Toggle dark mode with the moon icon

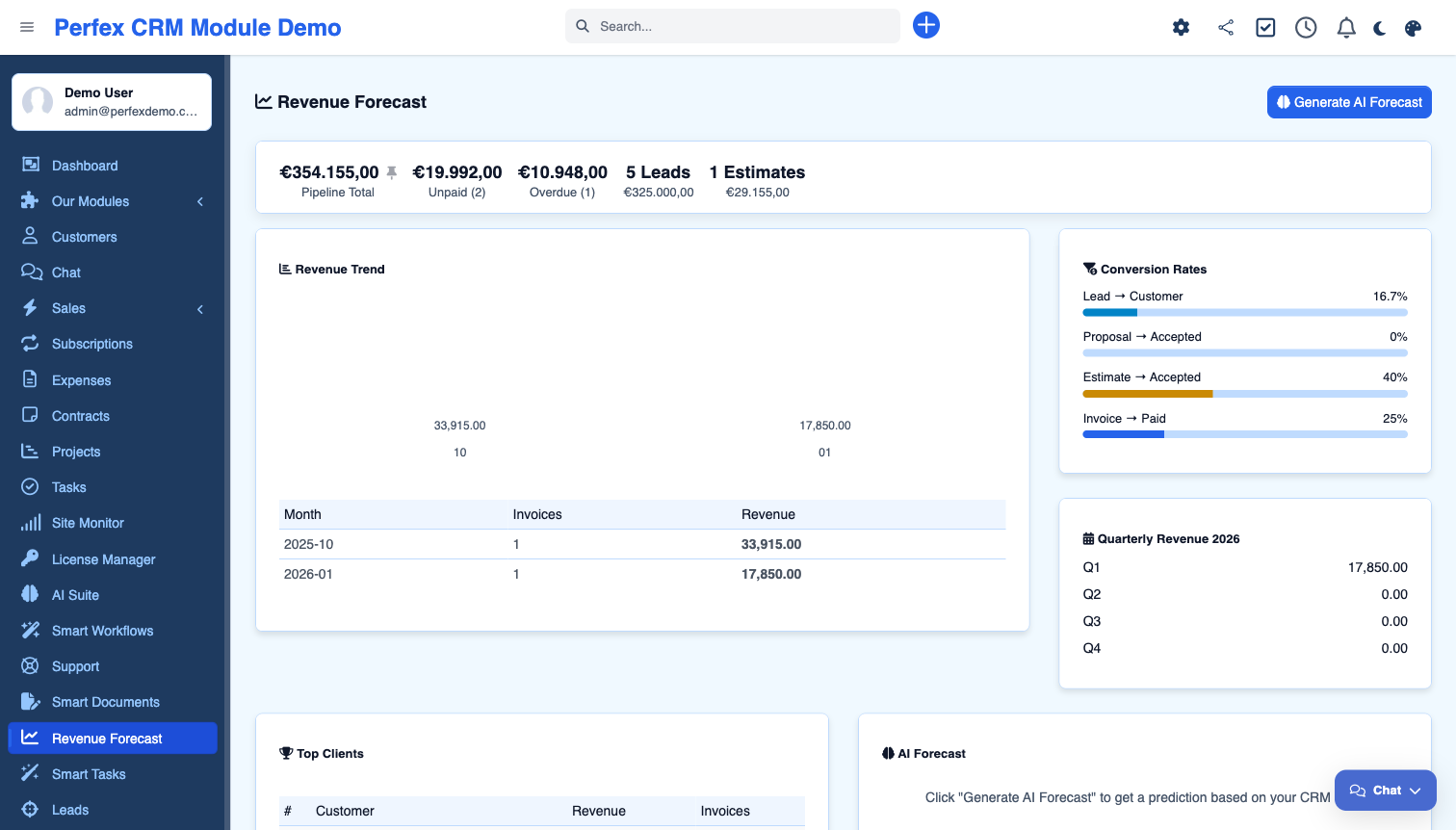(1380, 28)
